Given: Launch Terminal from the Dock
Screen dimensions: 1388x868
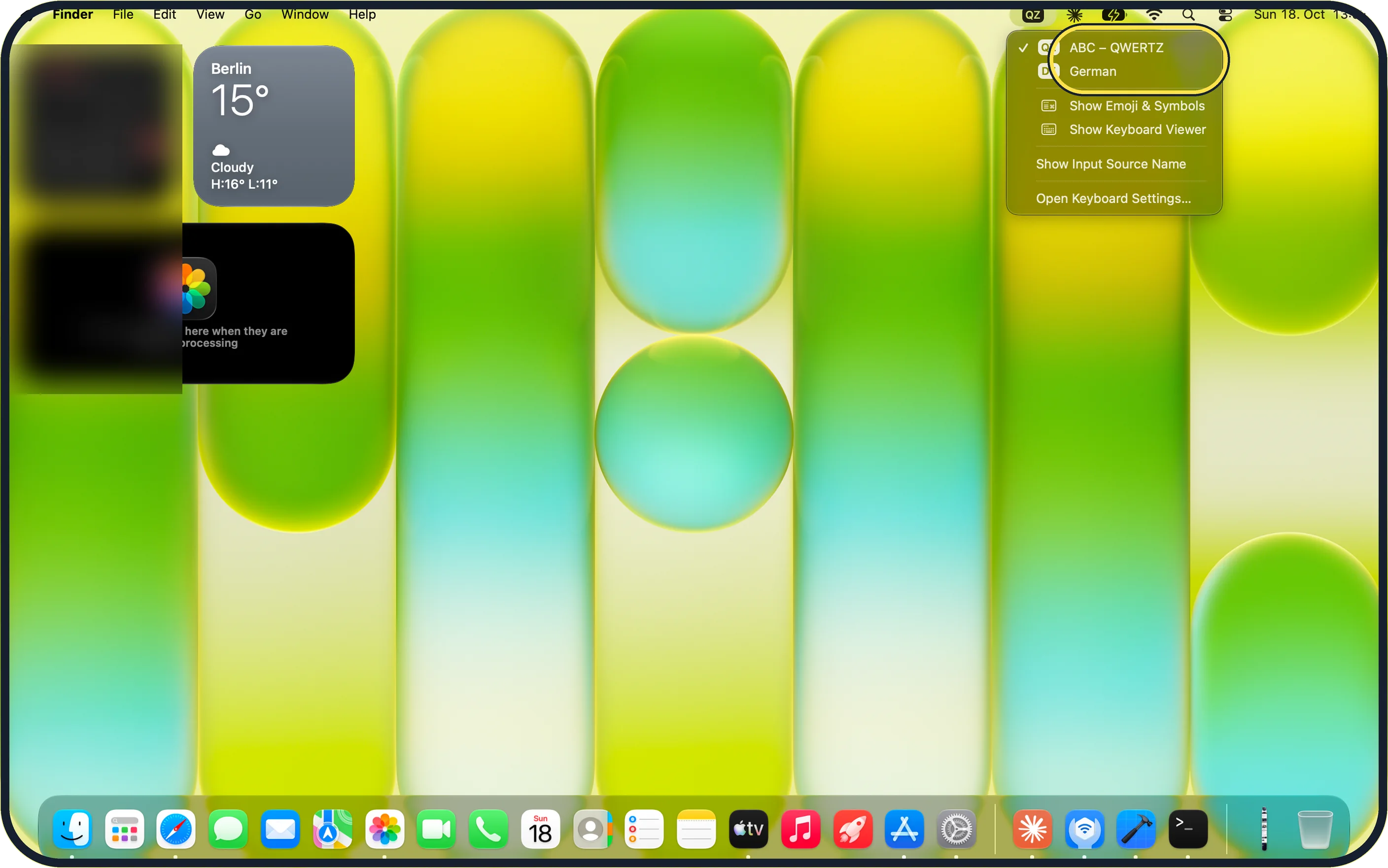Looking at the screenshot, I should (x=1187, y=829).
